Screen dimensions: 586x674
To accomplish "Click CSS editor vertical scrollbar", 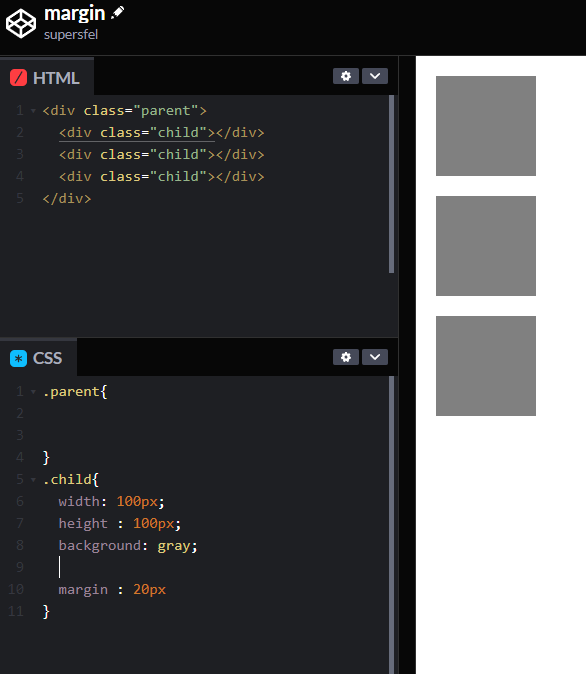I will (x=391, y=524).
